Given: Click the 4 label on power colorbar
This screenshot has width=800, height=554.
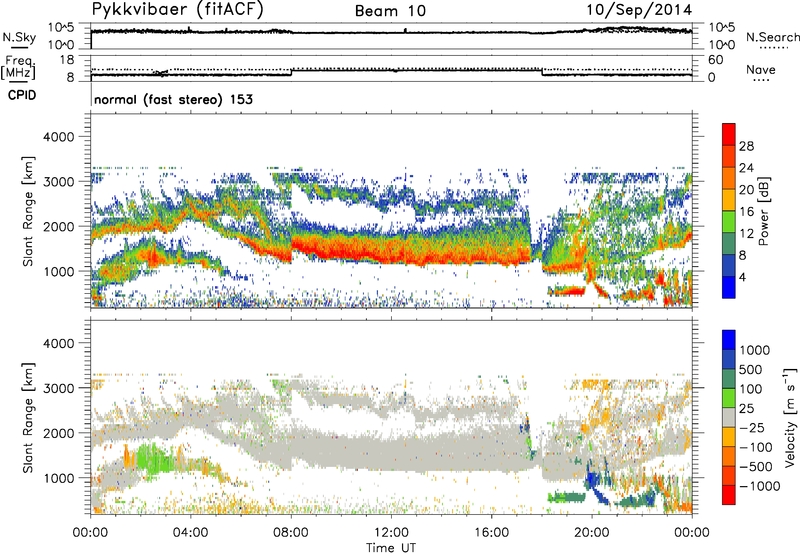Looking at the screenshot, I should pyautogui.click(x=742, y=278).
